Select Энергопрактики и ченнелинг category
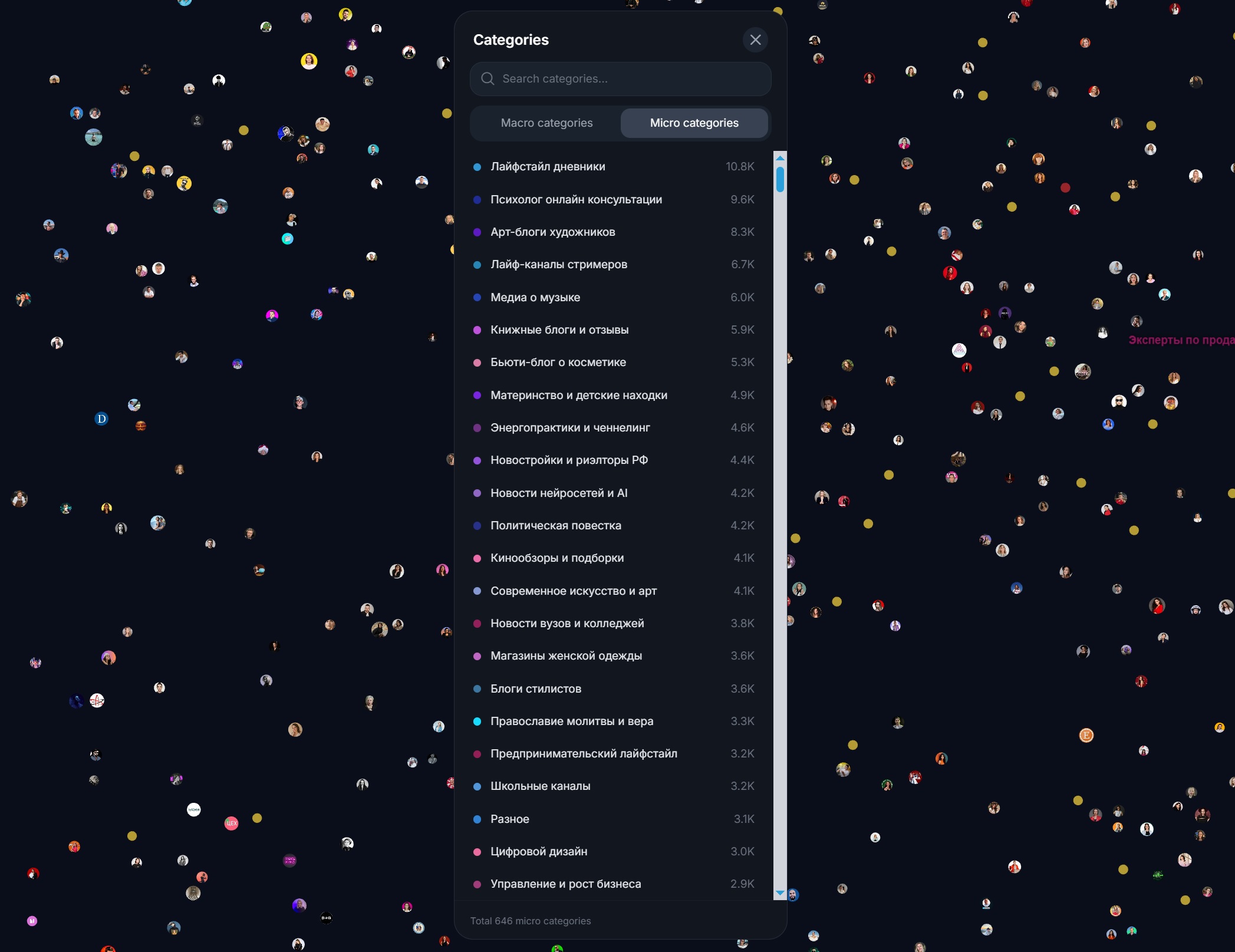Image resolution: width=1235 pixels, height=952 pixels. click(x=614, y=428)
